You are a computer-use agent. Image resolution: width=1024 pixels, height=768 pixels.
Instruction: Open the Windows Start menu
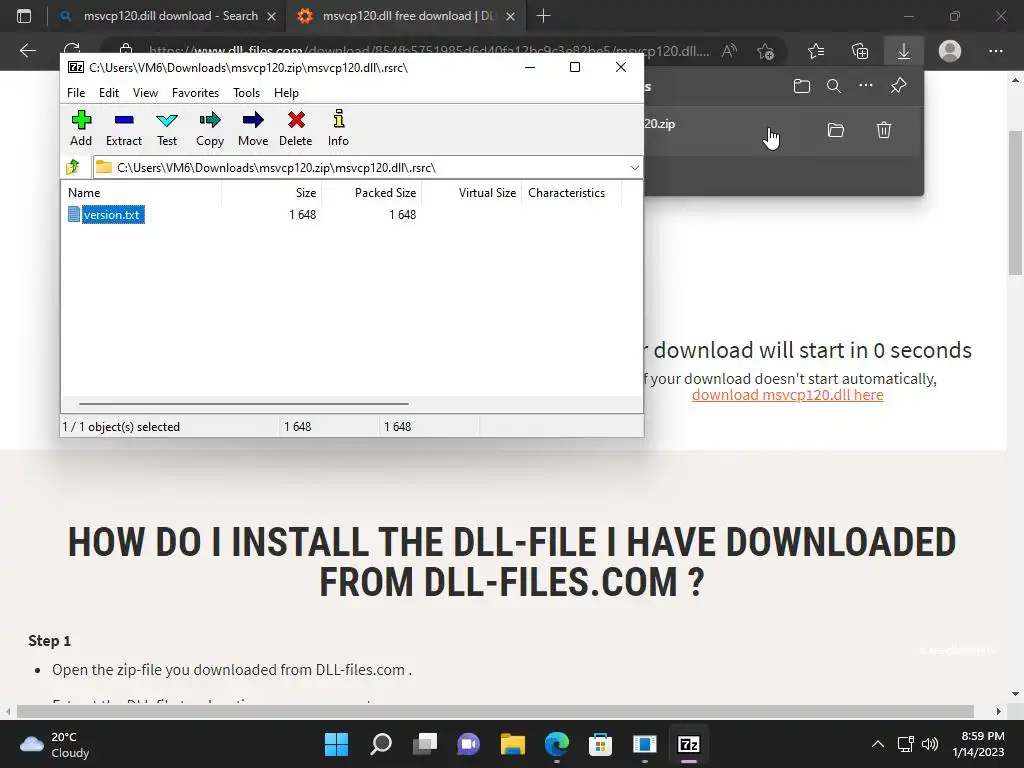336,744
